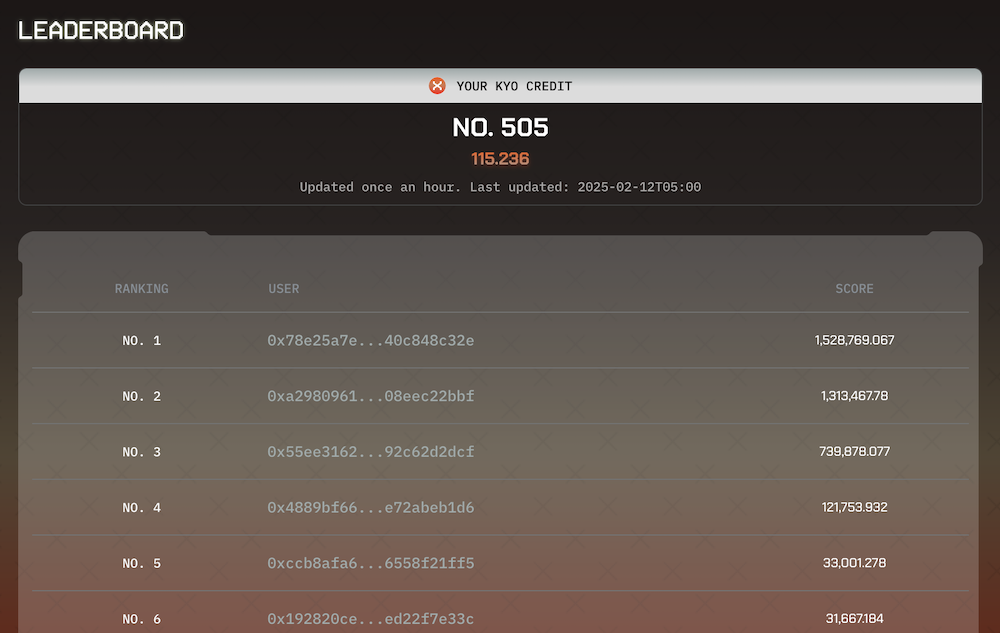The height and width of the screenshot is (633, 1000).
Task: Click the last-updated timestamp text
Action: click(500, 187)
